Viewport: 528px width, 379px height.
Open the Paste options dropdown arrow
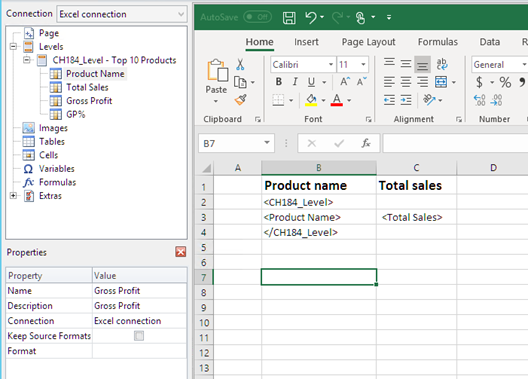point(216,101)
